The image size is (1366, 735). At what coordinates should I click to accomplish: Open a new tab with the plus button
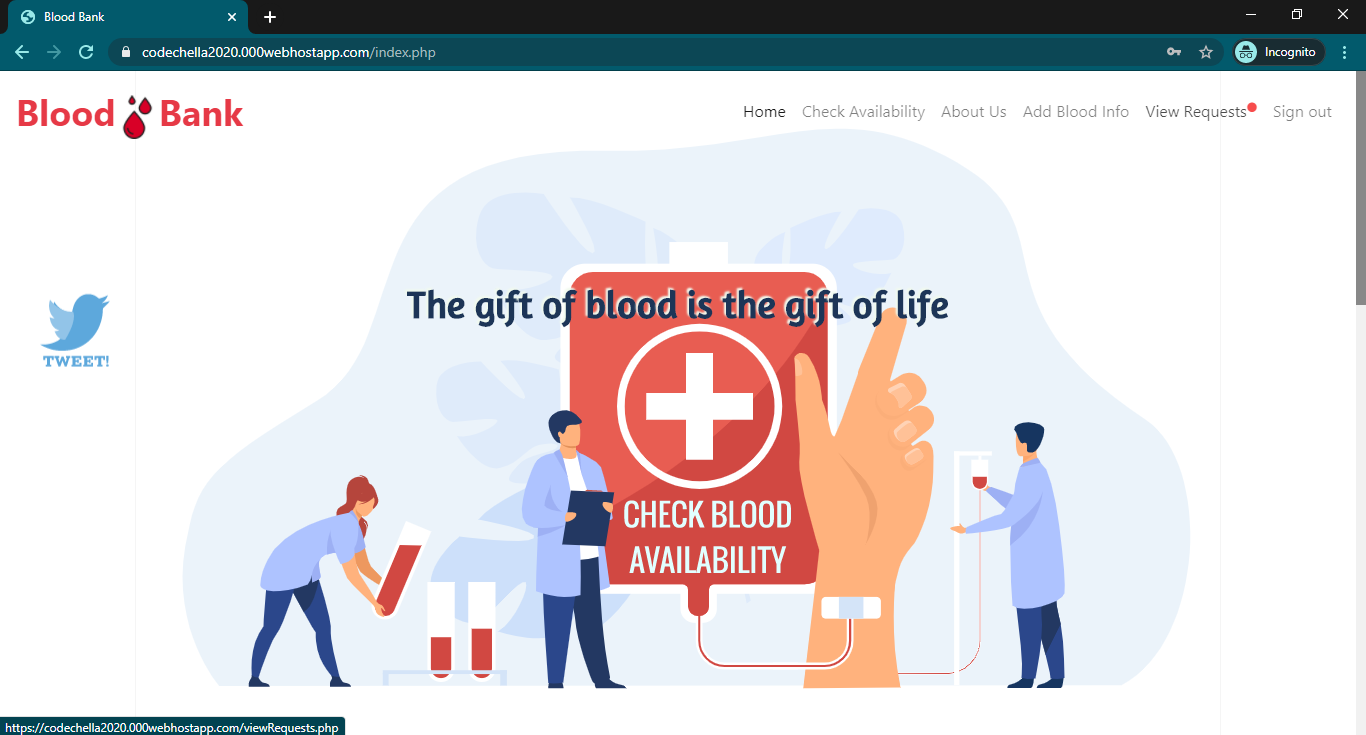pos(270,17)
